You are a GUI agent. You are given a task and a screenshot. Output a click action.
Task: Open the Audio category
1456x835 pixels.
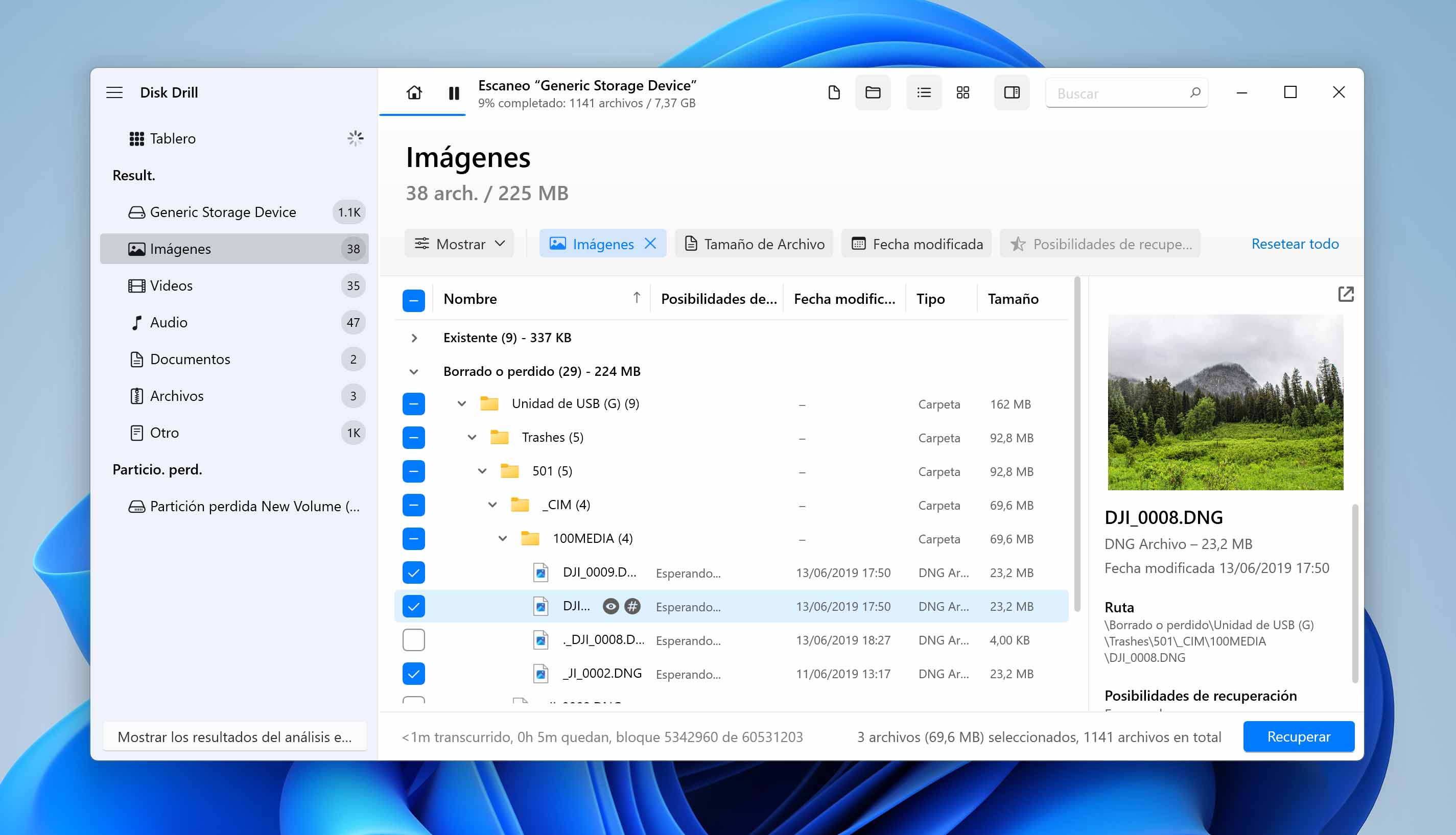[x=234, y=322]
